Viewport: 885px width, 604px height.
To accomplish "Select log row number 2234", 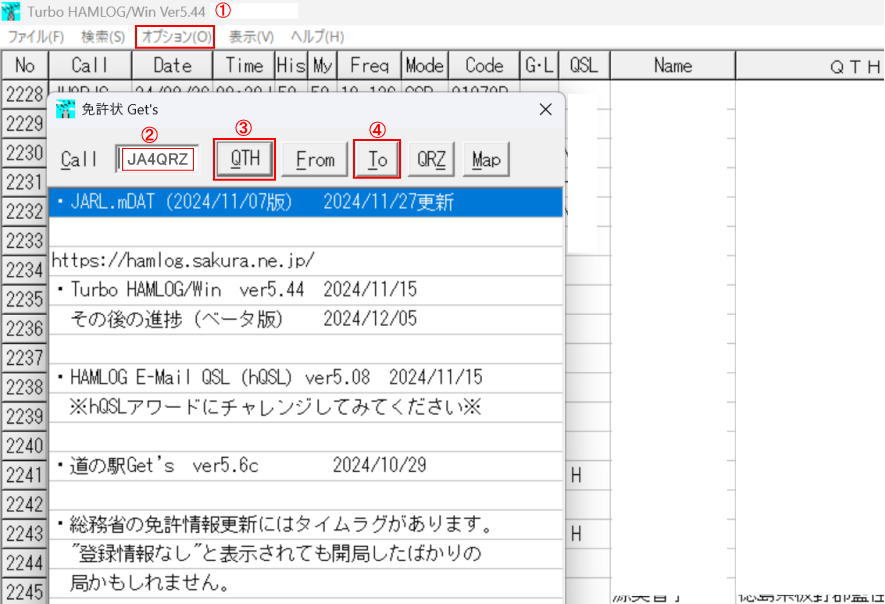I will pos(25,270).
